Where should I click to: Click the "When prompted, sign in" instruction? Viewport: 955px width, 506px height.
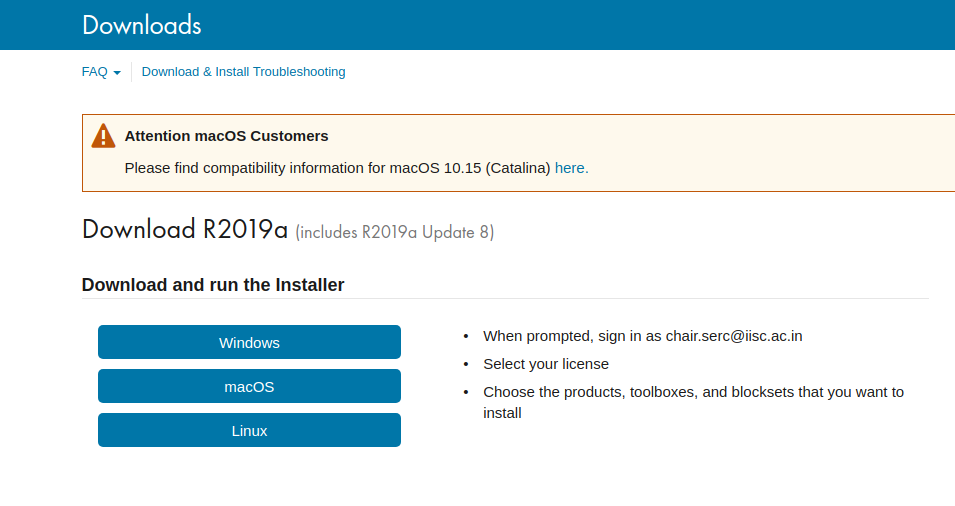[572, 336]
